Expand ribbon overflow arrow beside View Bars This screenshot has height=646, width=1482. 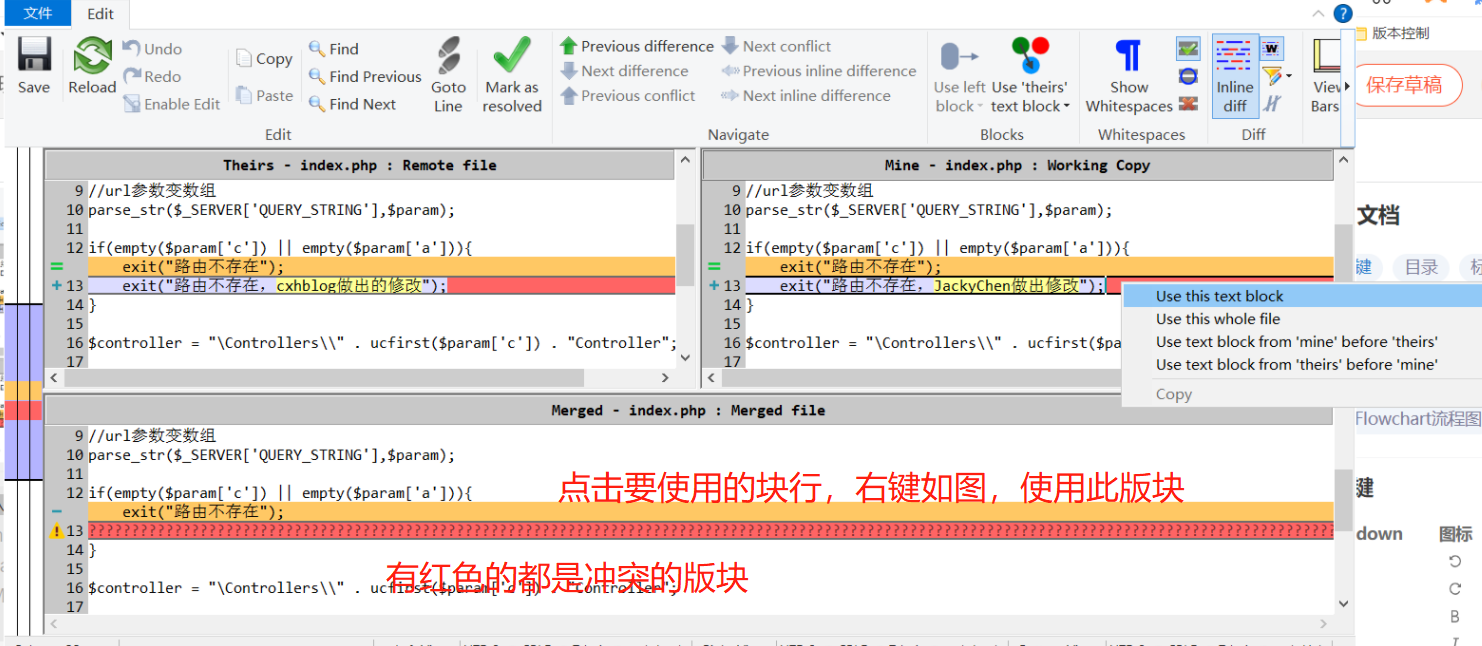(1347, 86)
